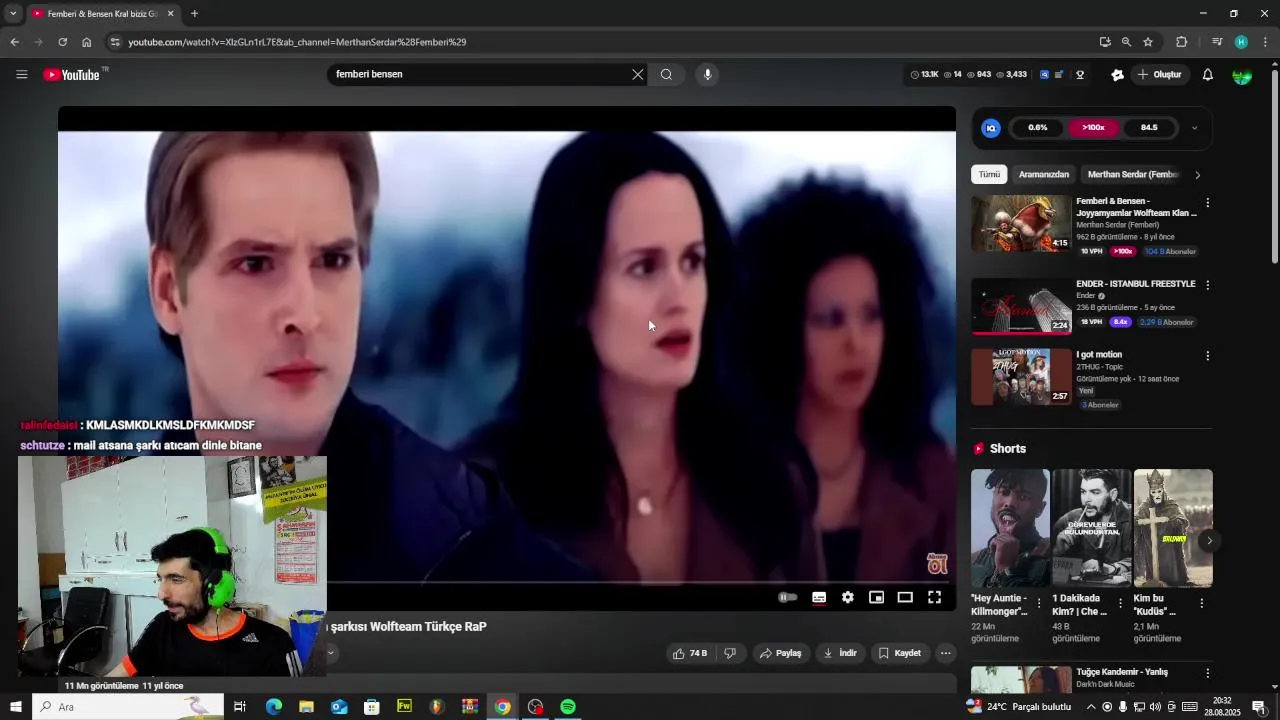The image size is (1280, 720).
Task: Open options for I got motion video
Action: [x=1207, y=356]
